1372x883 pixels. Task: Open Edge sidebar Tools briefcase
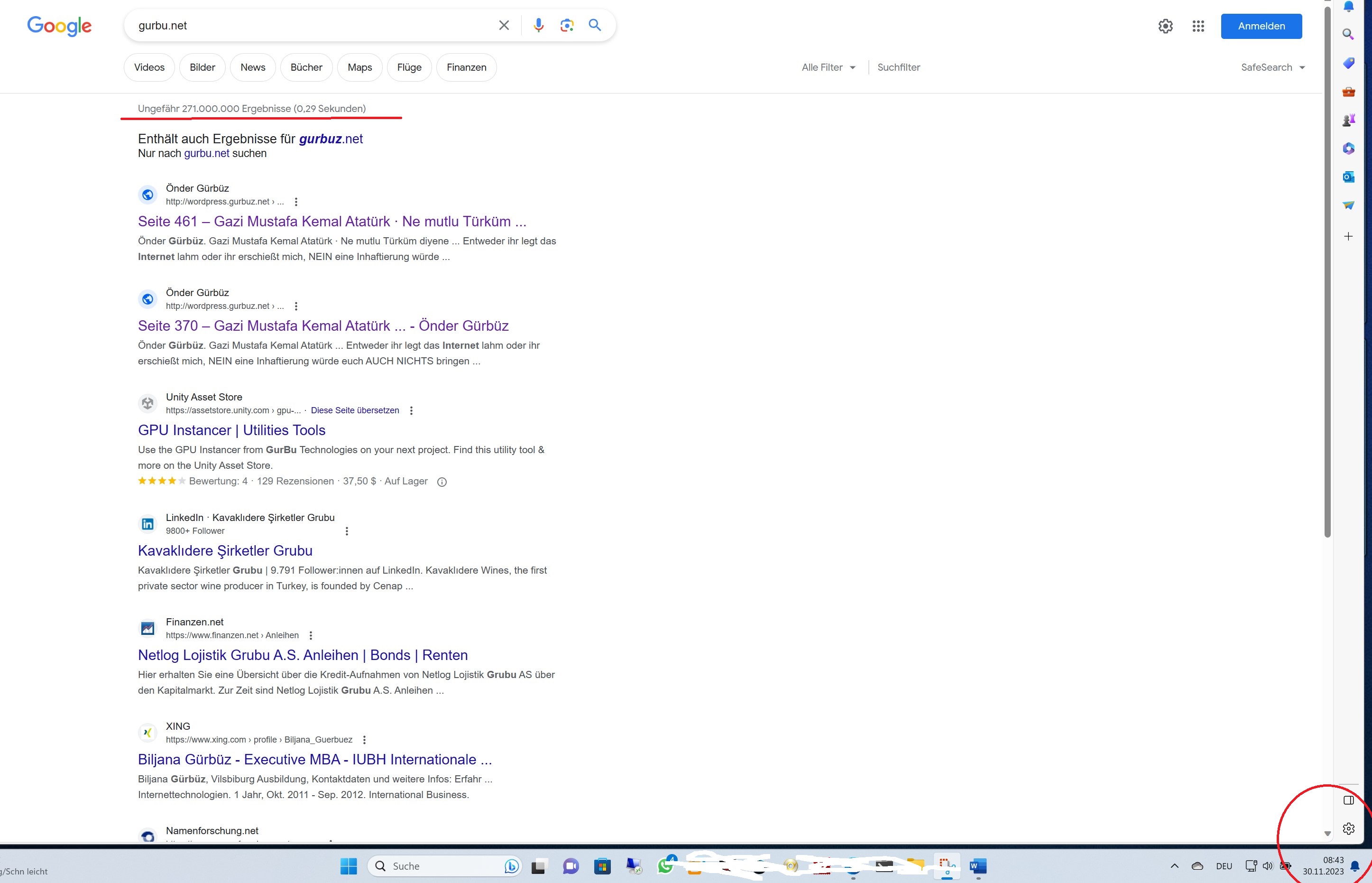1348,92
